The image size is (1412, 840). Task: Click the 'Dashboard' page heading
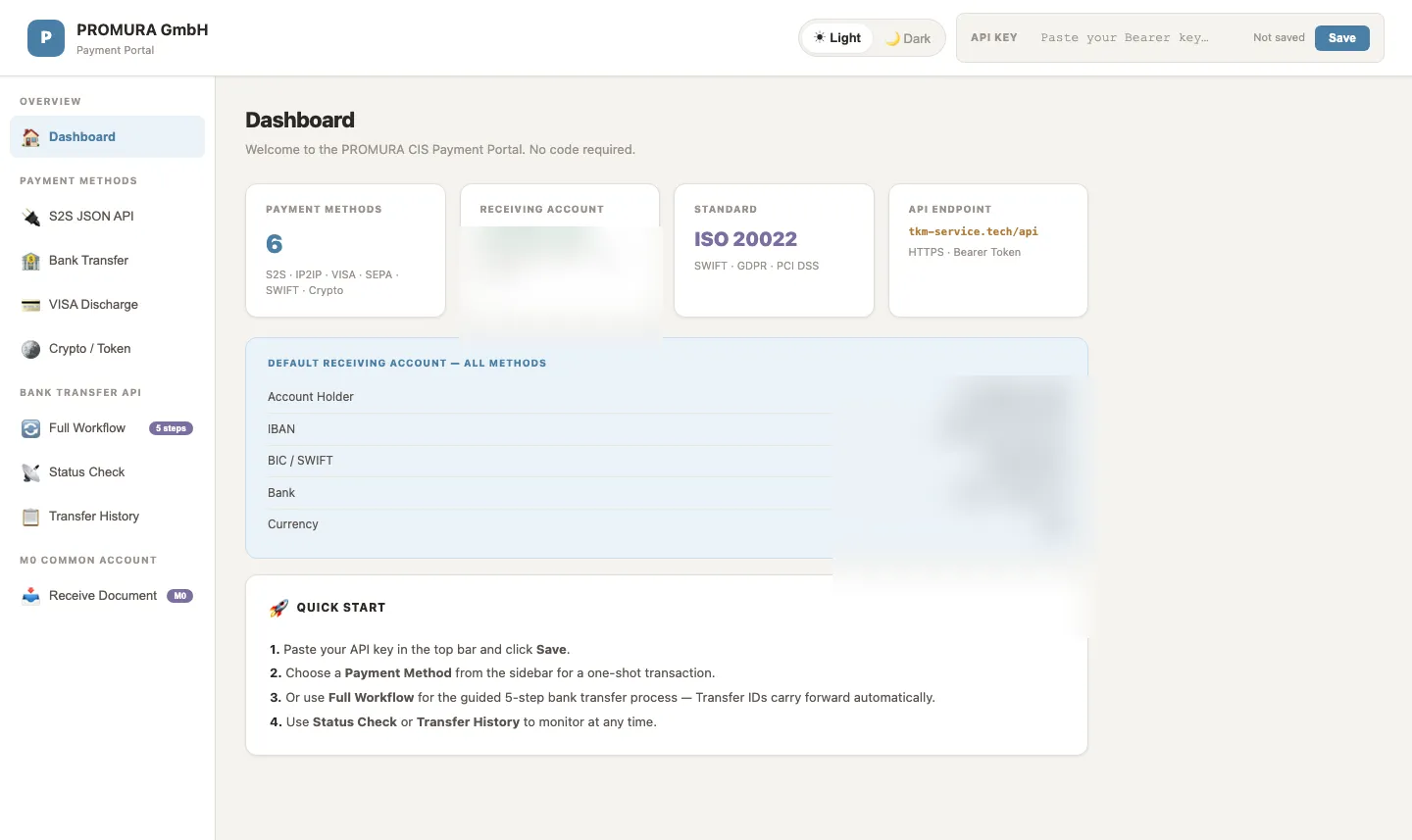pyautogui.click(x=300, y=120)
